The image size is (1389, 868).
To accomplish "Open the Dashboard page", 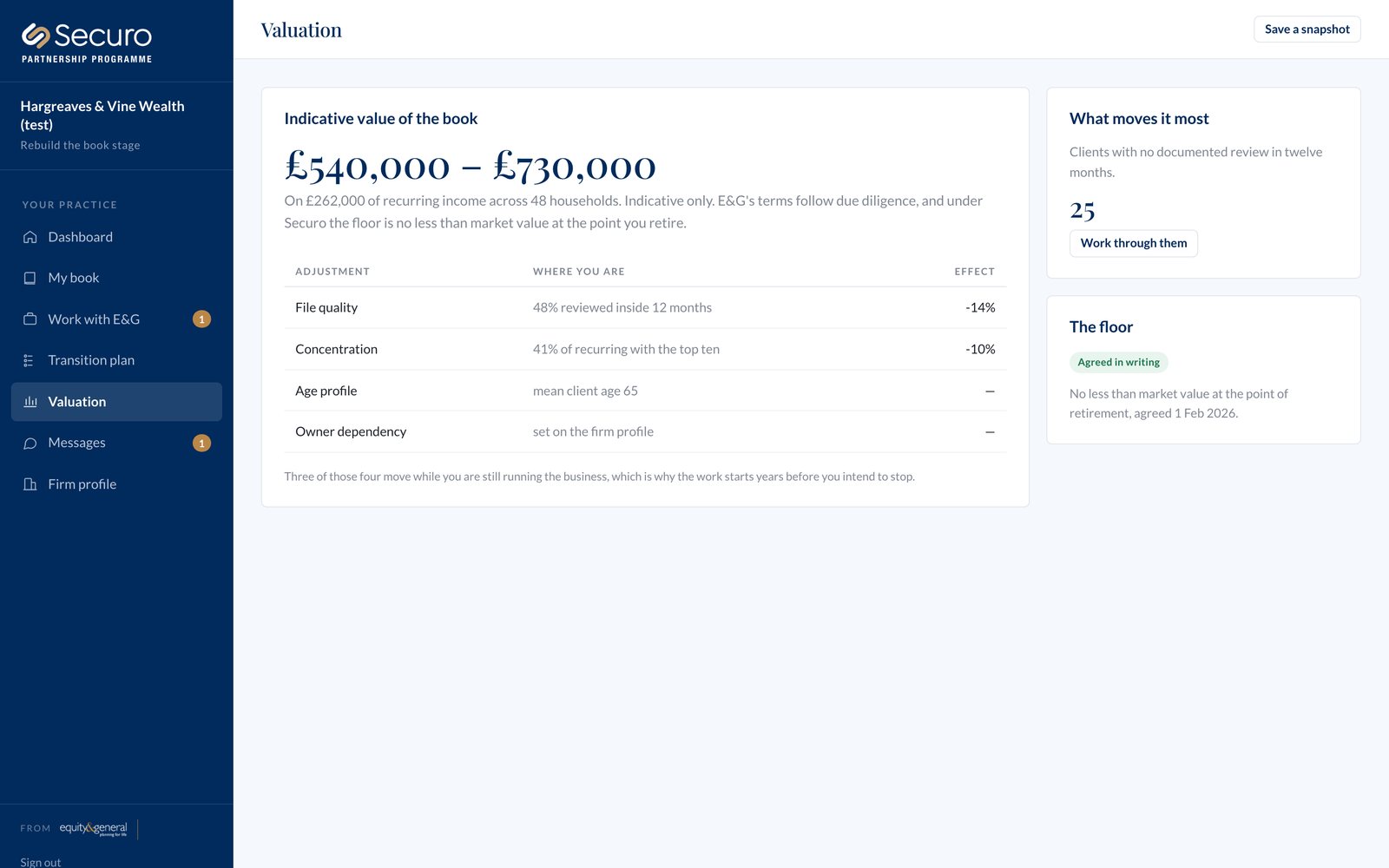I will click(116, 237).
